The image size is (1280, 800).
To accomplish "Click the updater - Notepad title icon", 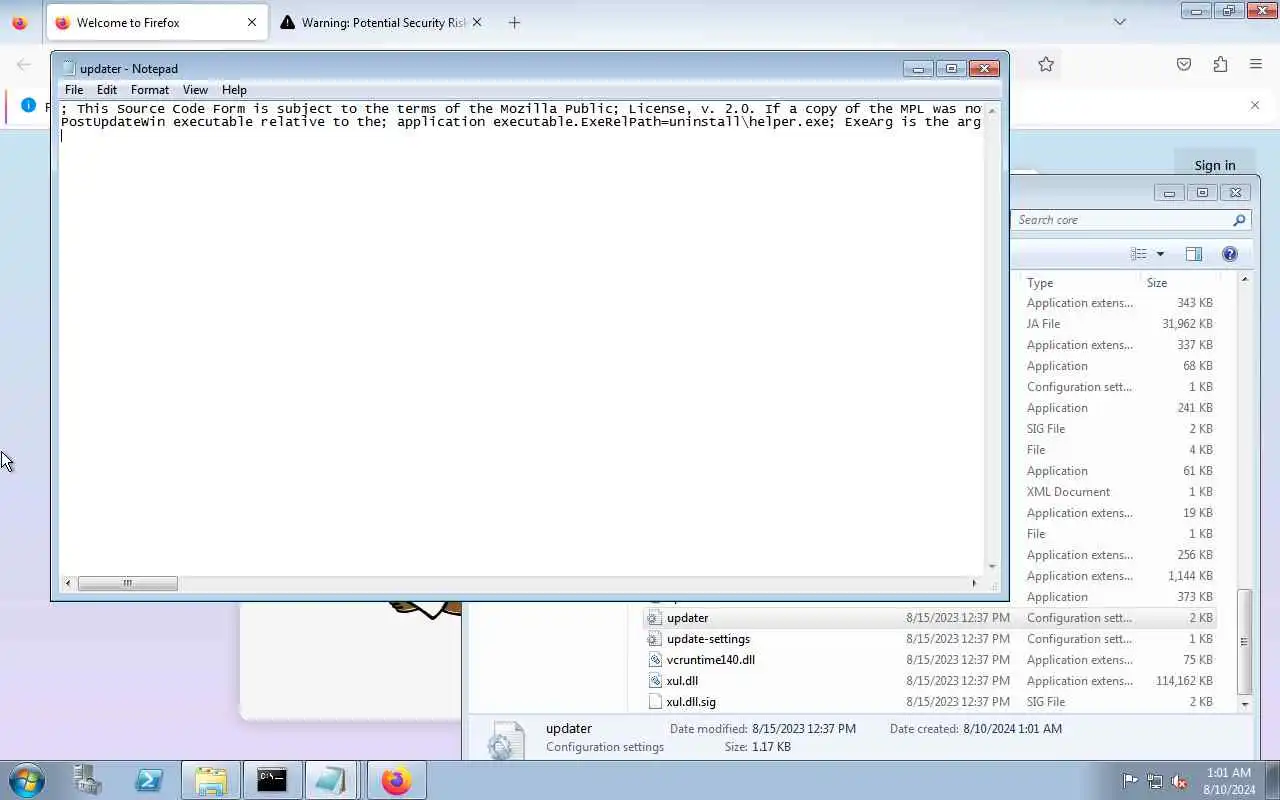I will (68, 68).
